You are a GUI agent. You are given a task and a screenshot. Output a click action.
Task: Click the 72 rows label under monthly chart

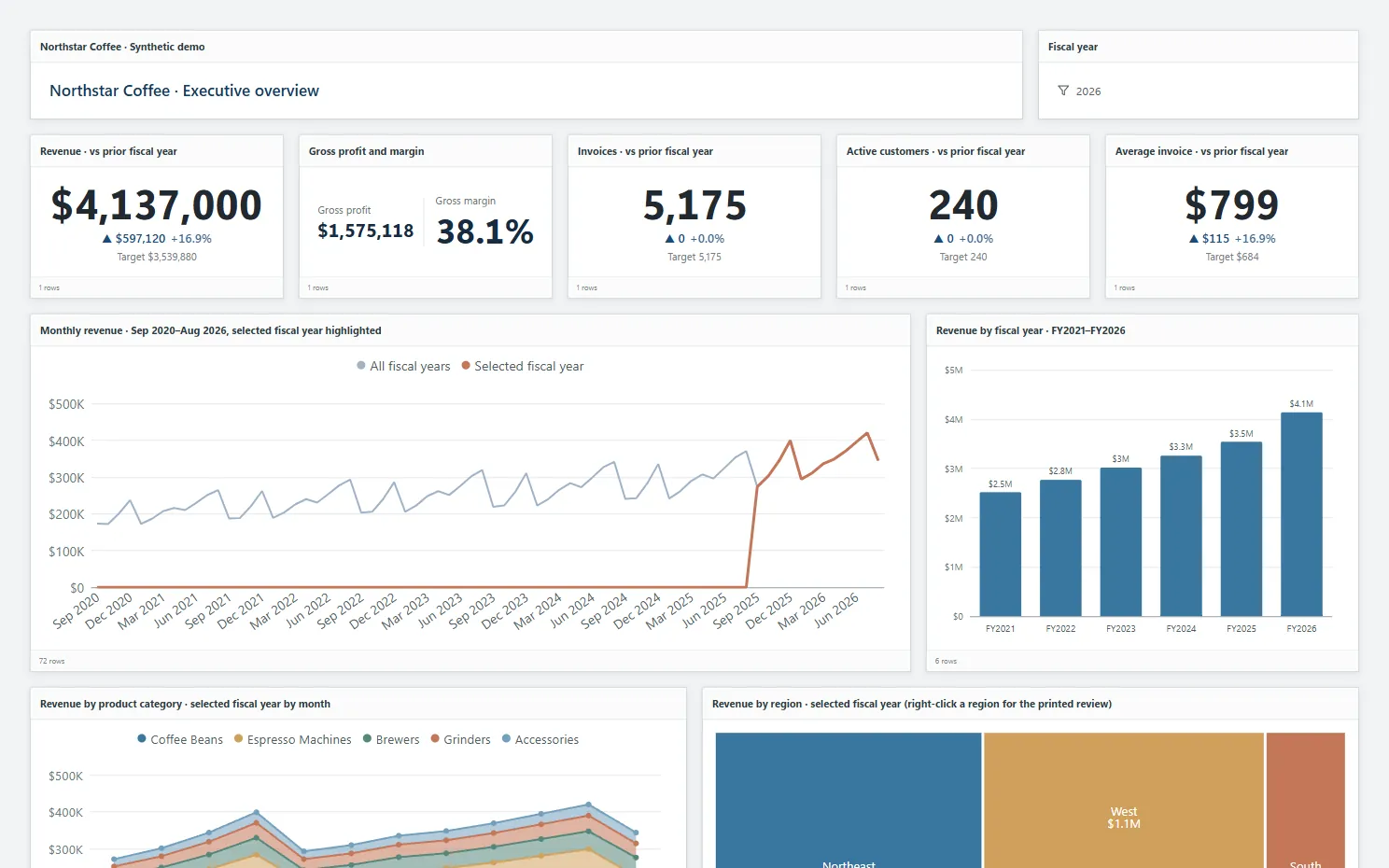point(52,661)
